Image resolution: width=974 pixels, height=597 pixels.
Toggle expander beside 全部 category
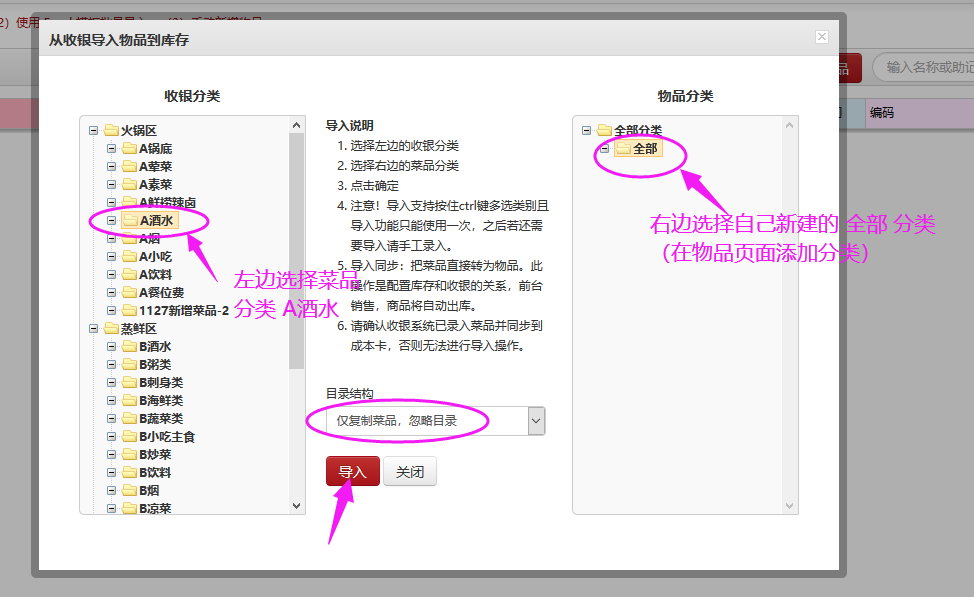point(604,148)
